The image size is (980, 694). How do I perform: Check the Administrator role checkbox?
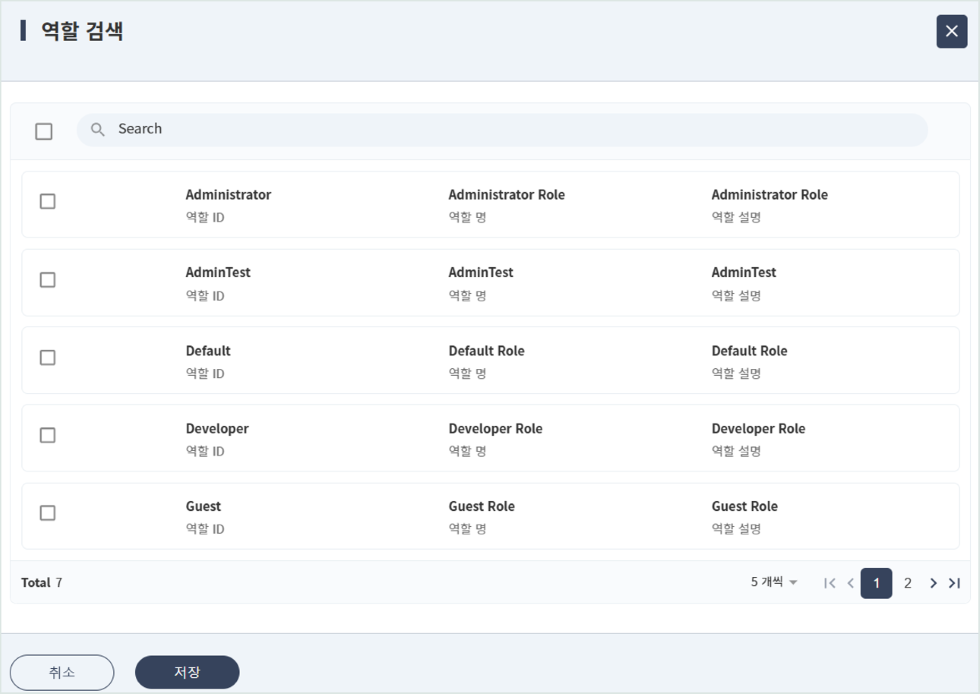[x=48, y=201]
